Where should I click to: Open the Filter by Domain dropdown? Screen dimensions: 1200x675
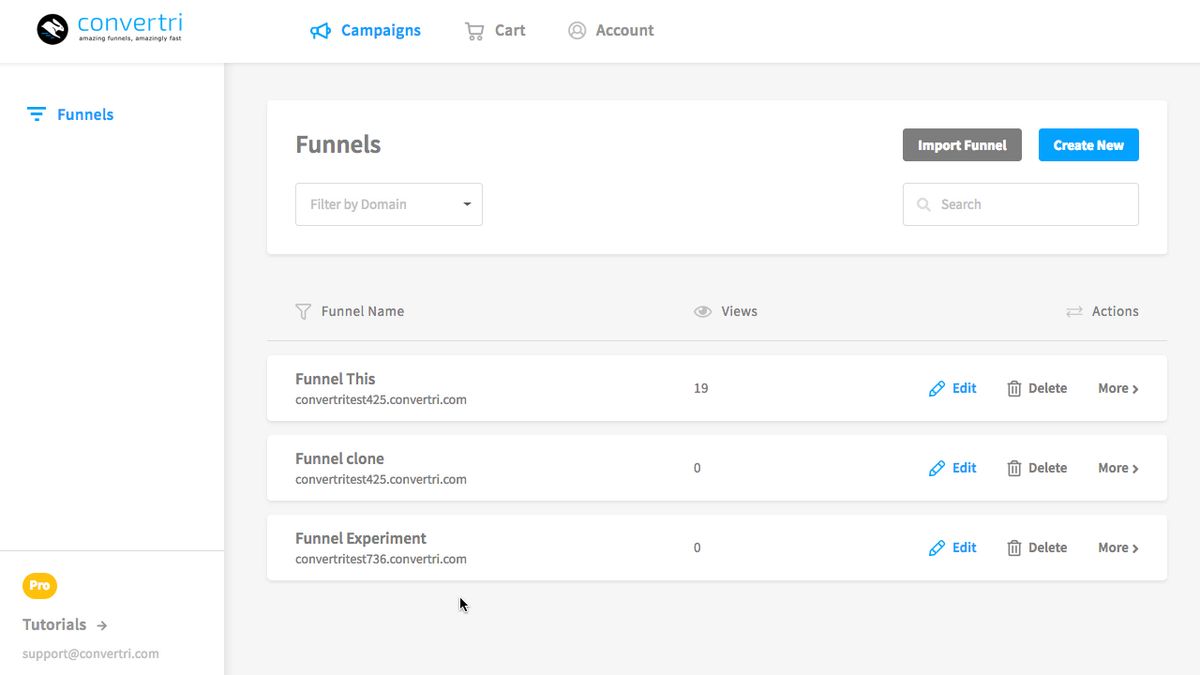tap(388, 204)
